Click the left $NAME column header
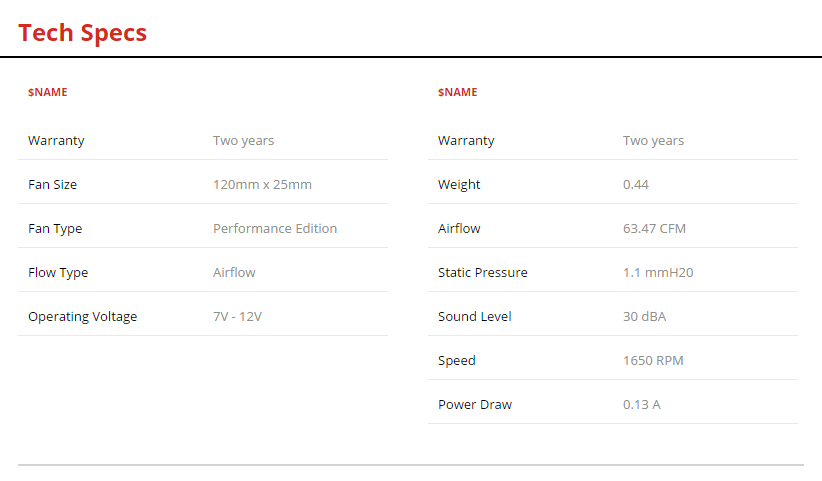The width and height of the screenshot is (822, 481). pos(48,92)
